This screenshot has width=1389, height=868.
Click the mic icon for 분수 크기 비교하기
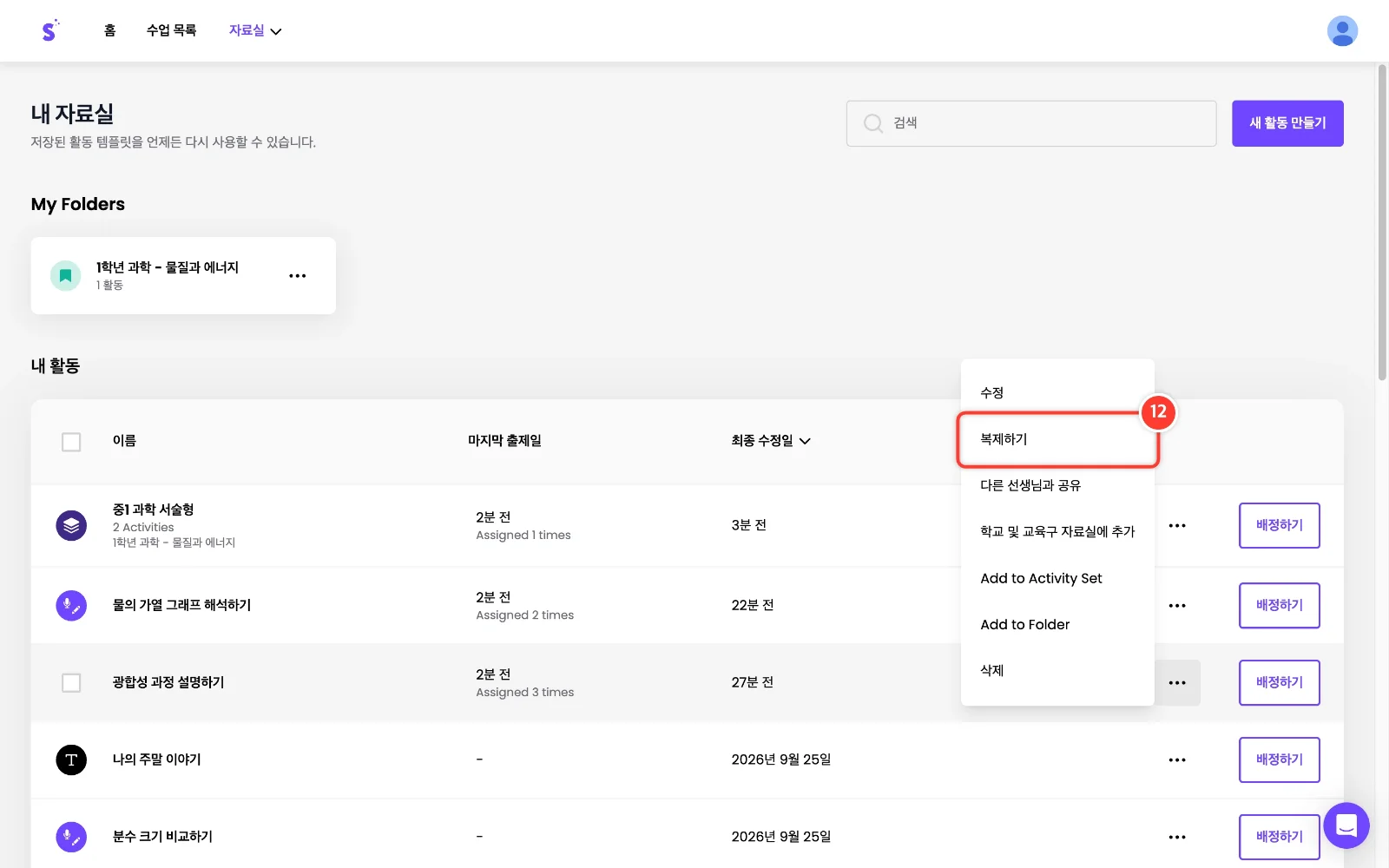[71, 837]
